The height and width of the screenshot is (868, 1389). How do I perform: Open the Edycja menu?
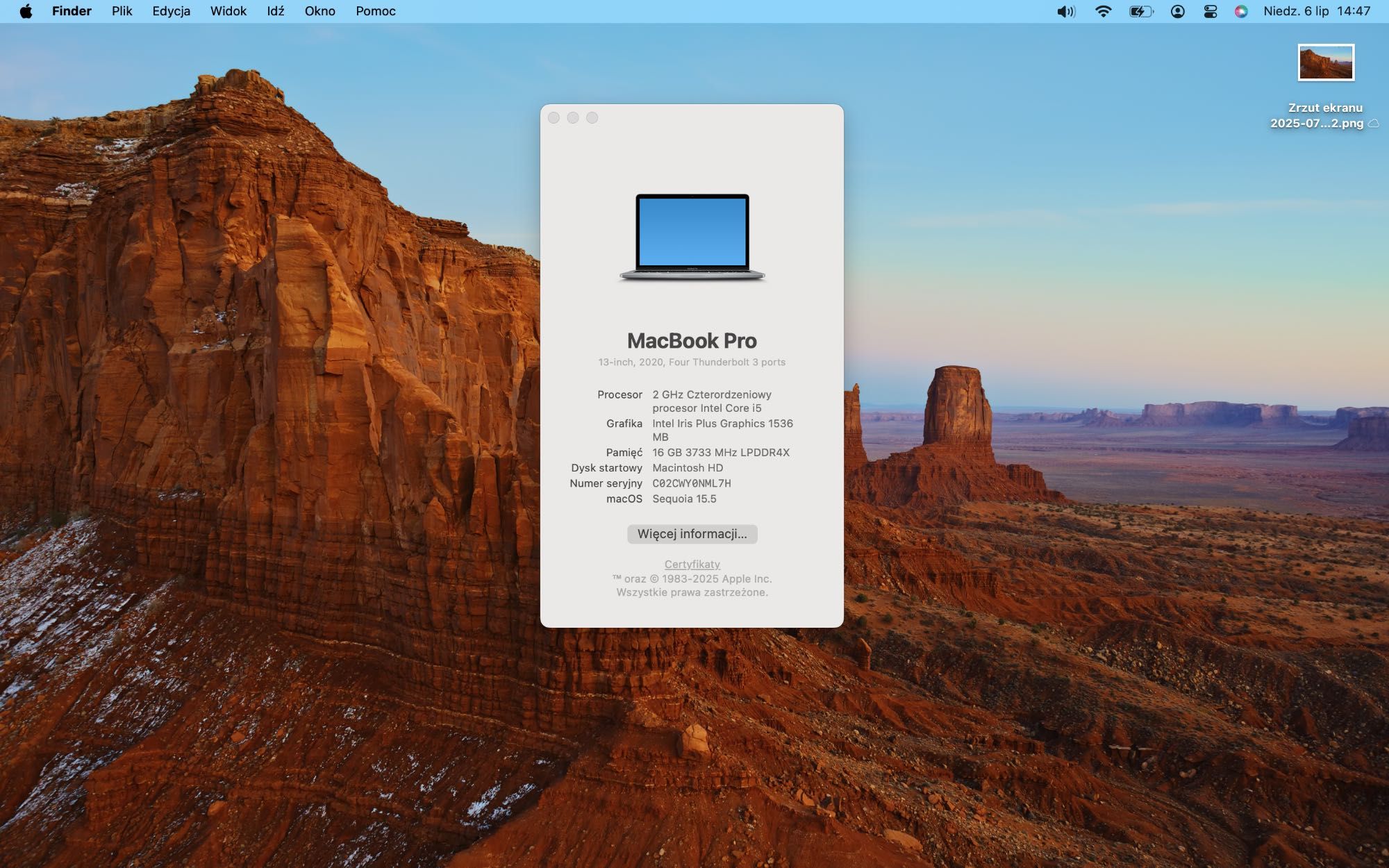[171, 11]
